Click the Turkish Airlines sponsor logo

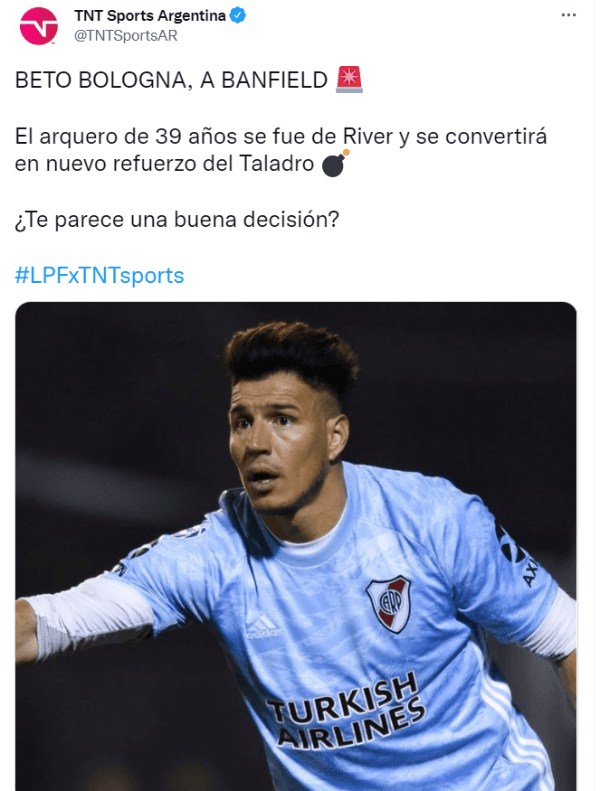pos(347,711)
